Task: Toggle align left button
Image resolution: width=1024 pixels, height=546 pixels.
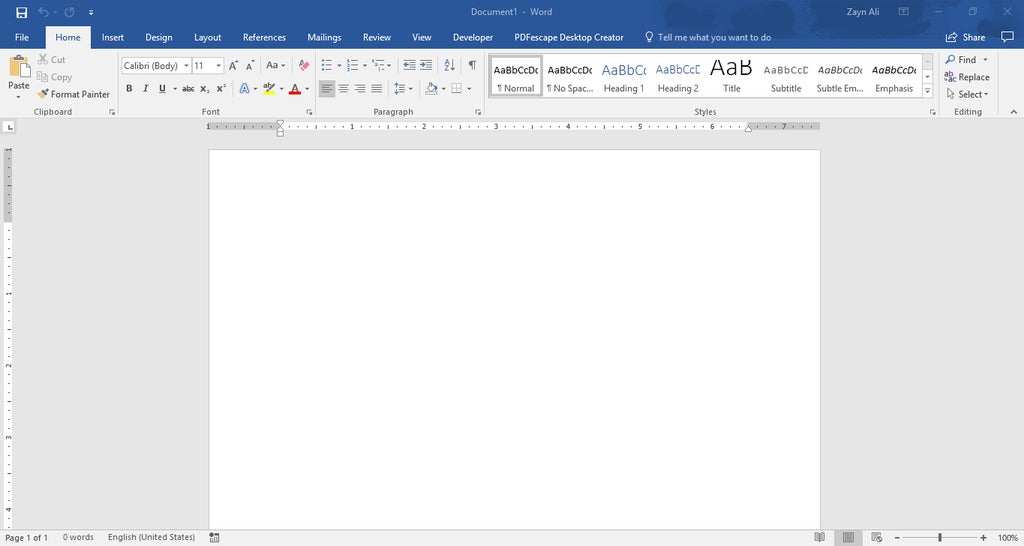Action: coord(327,88)
